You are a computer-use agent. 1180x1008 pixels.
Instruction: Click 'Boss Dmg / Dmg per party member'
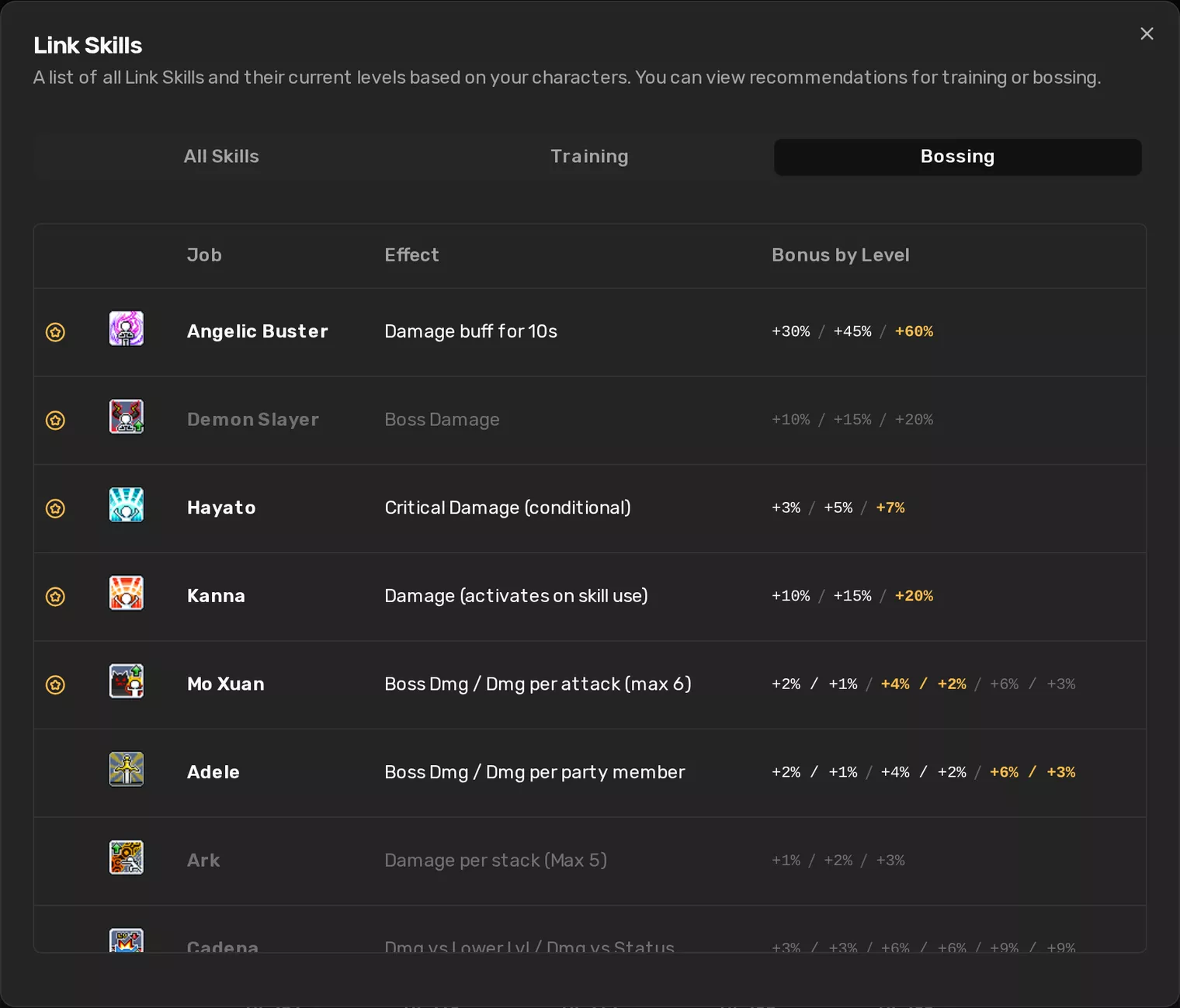(x=535, y=772)
